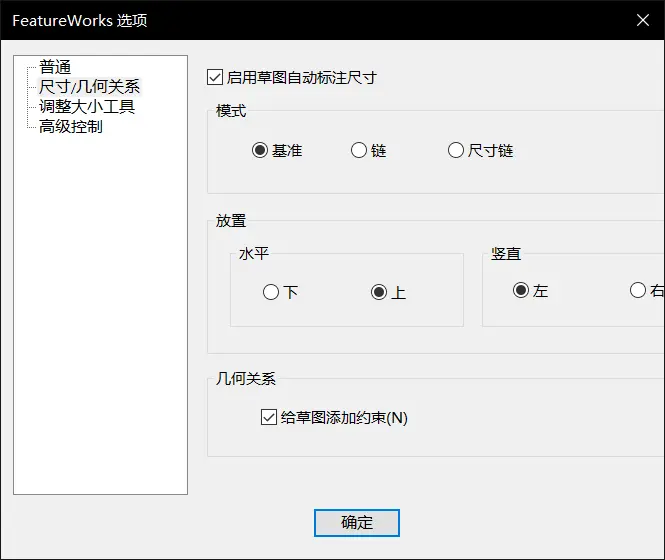This screenshot has width=665, height=560.
Task: Uncheck 给草图添加约束(N) checkbox
Action: coord(268,418)
